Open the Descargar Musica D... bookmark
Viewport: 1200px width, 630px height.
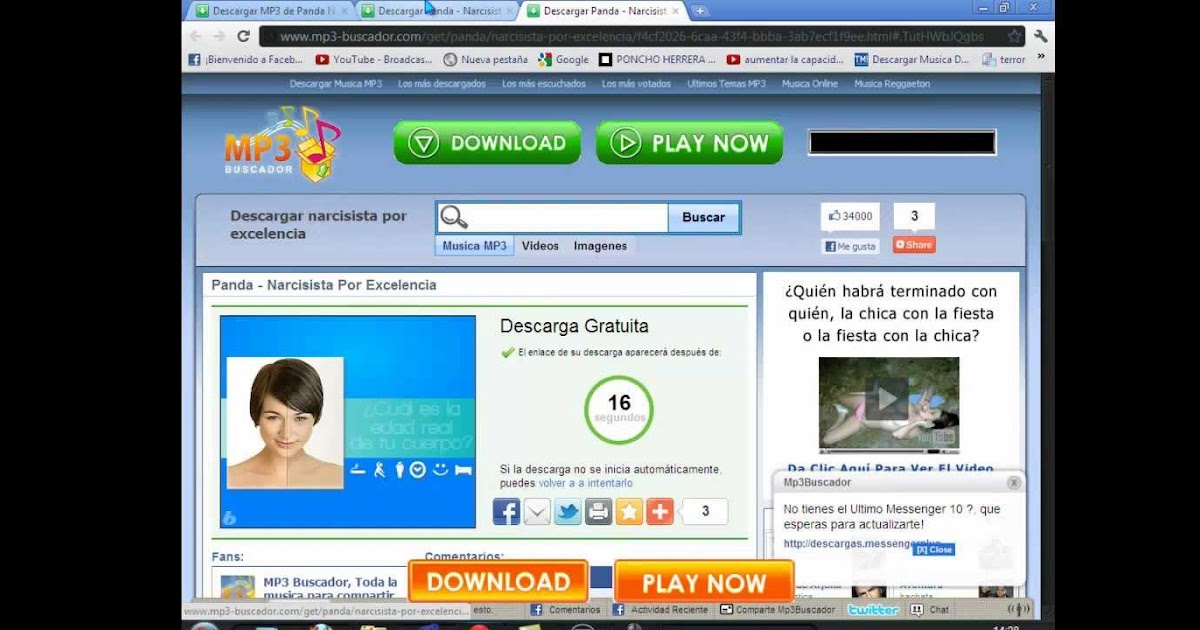pyautogui.click(x=912, y=60)
